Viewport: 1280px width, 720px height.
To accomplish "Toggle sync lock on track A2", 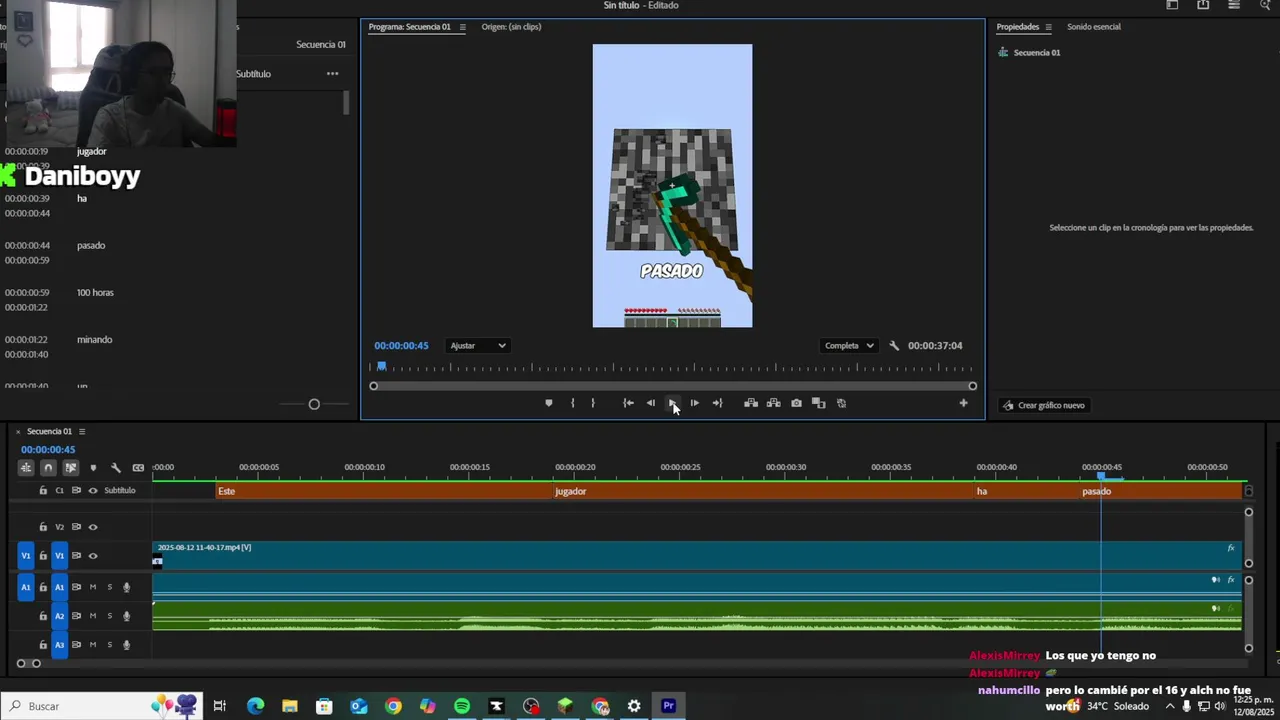I will pyautogui.click(x=76, y=616).
